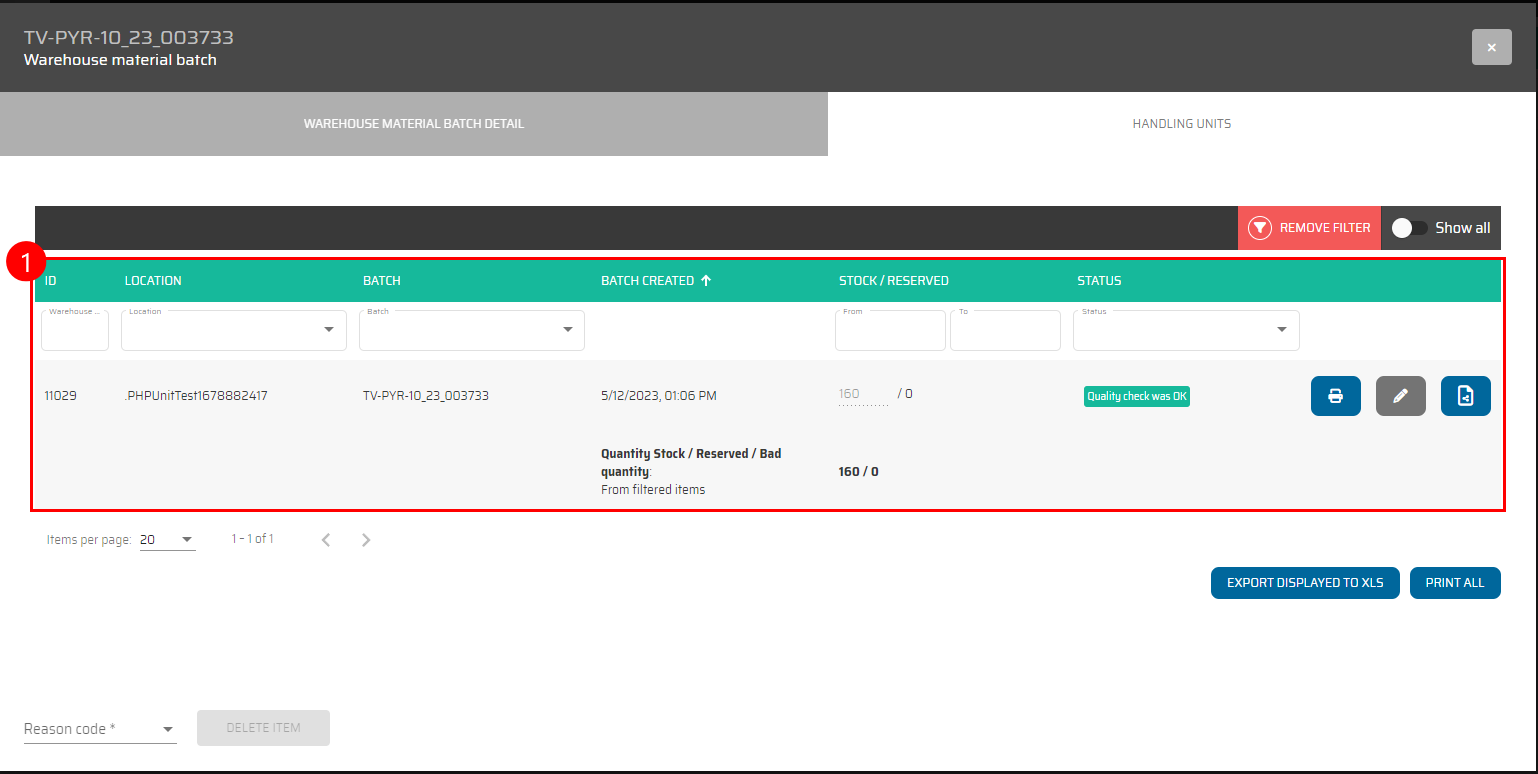Go to next page with right chevron
Screen dimensions: 1538x774
pos(366,540)
